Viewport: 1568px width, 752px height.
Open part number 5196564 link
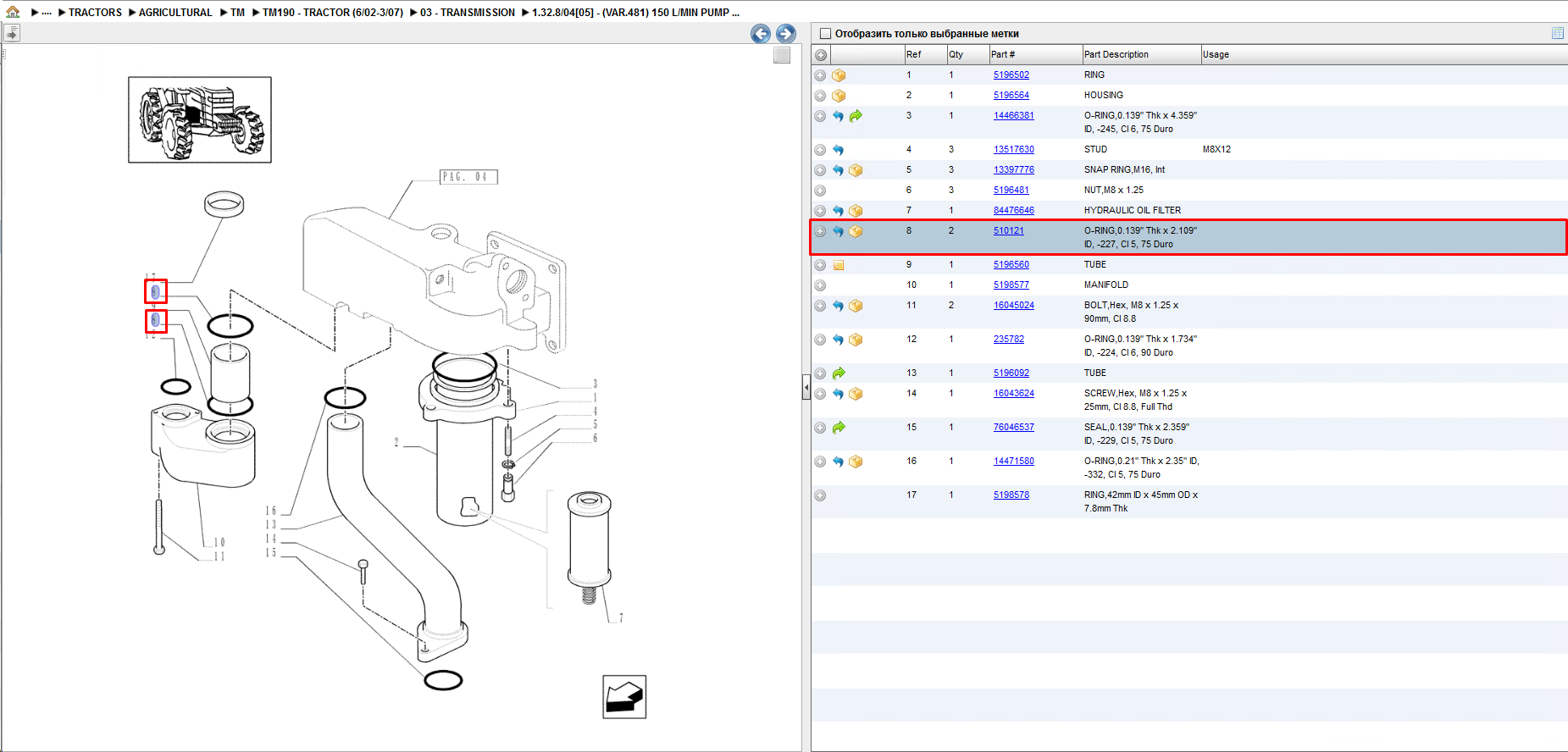pyautogui.click(x=1011, y=95)
